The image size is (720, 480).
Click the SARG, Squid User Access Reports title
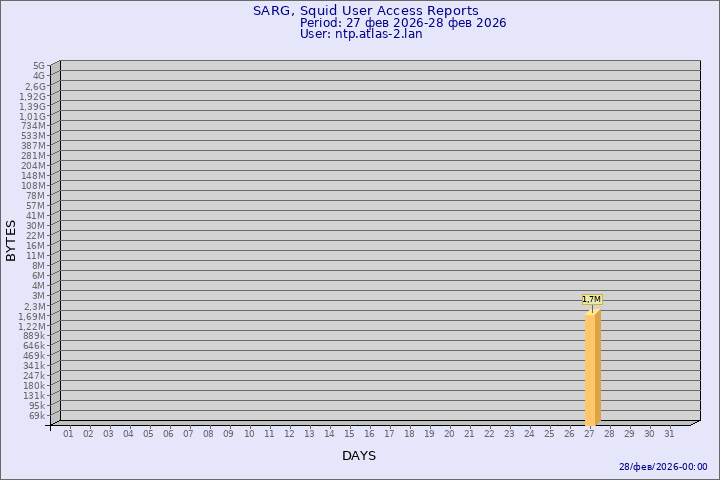pos(365,11)
